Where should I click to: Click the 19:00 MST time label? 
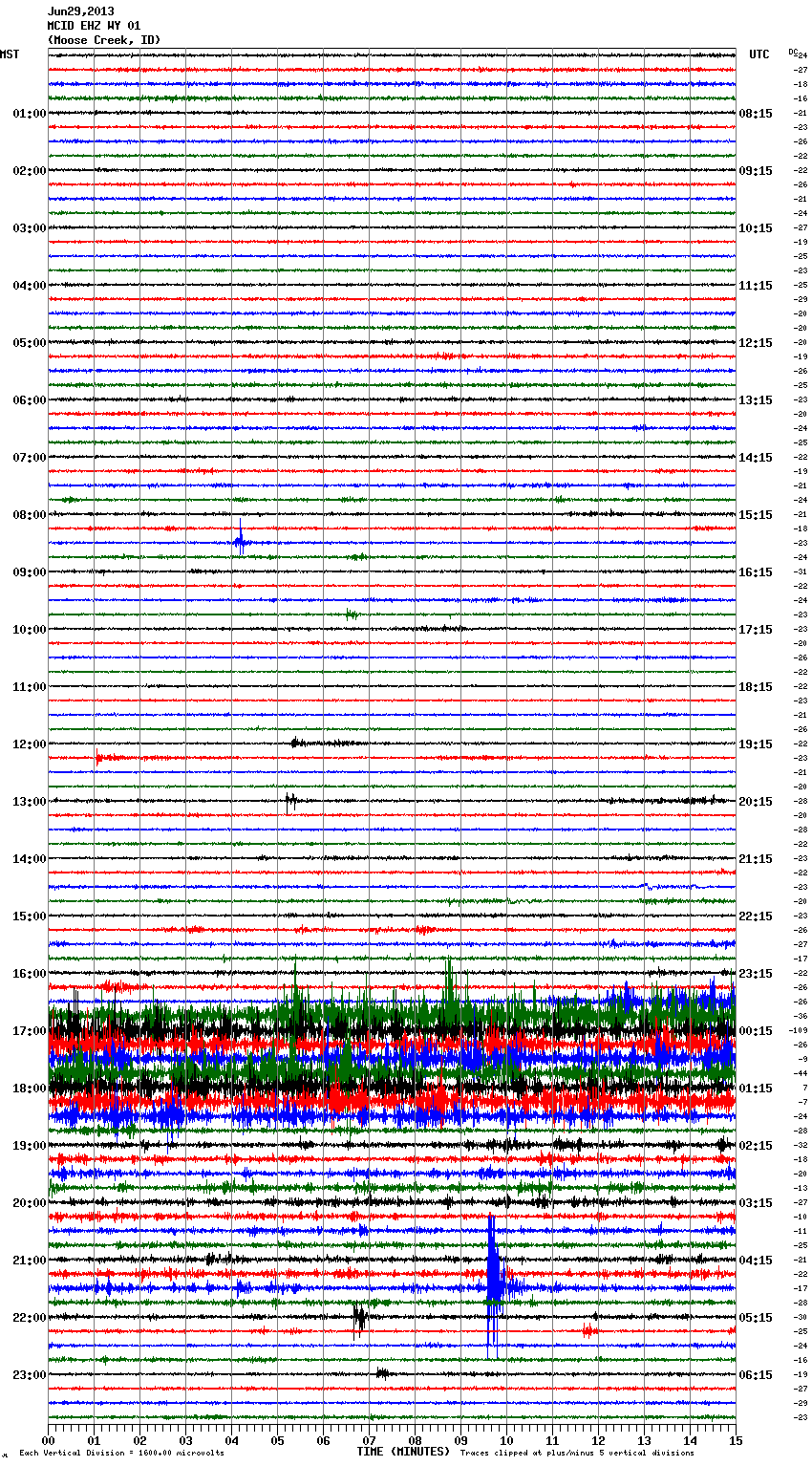coord(30,1146)
